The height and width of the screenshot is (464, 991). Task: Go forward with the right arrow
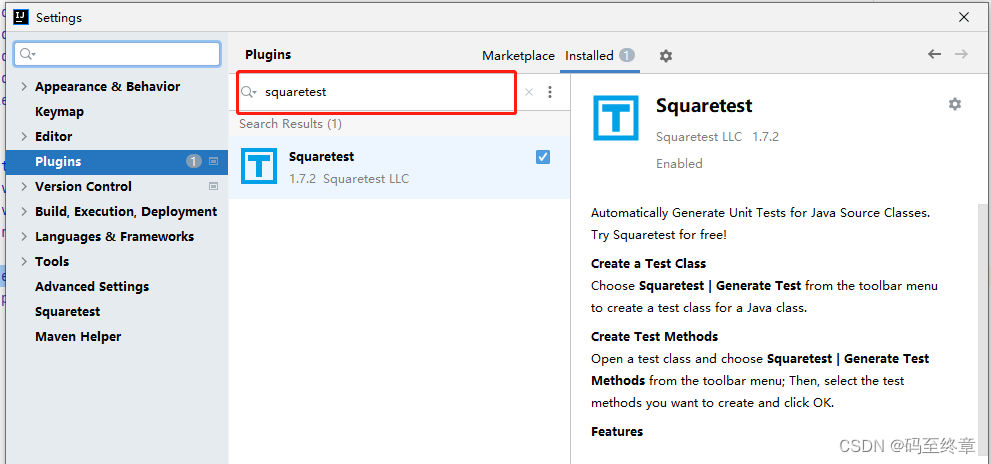tap(961, 54)
